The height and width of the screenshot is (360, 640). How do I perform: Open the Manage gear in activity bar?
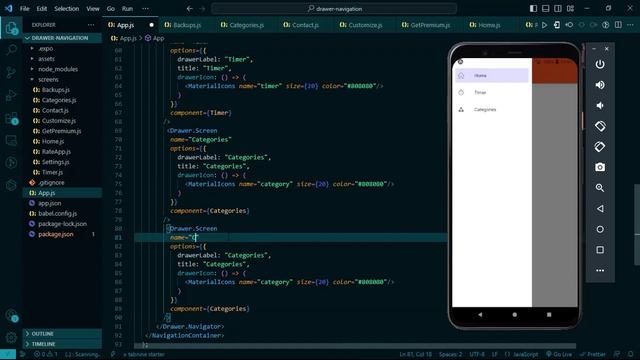click(x=11, y=338)
